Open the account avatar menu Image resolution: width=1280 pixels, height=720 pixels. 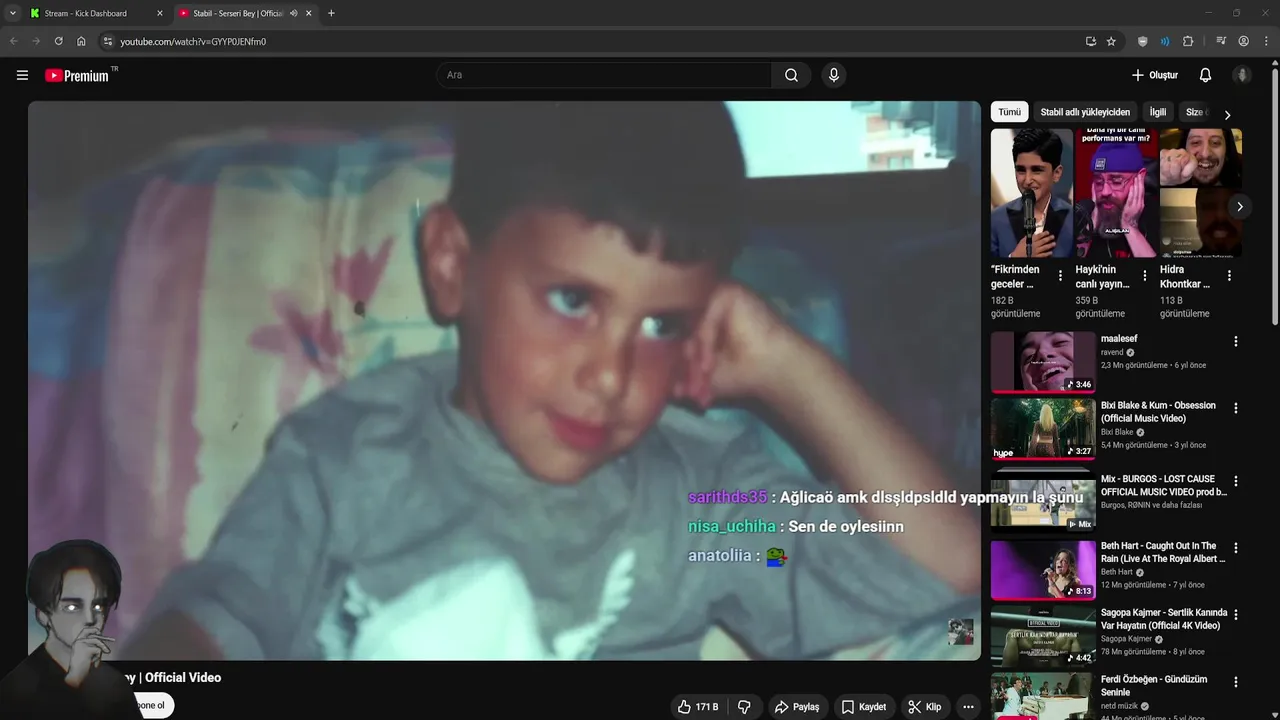(1242, 75)
